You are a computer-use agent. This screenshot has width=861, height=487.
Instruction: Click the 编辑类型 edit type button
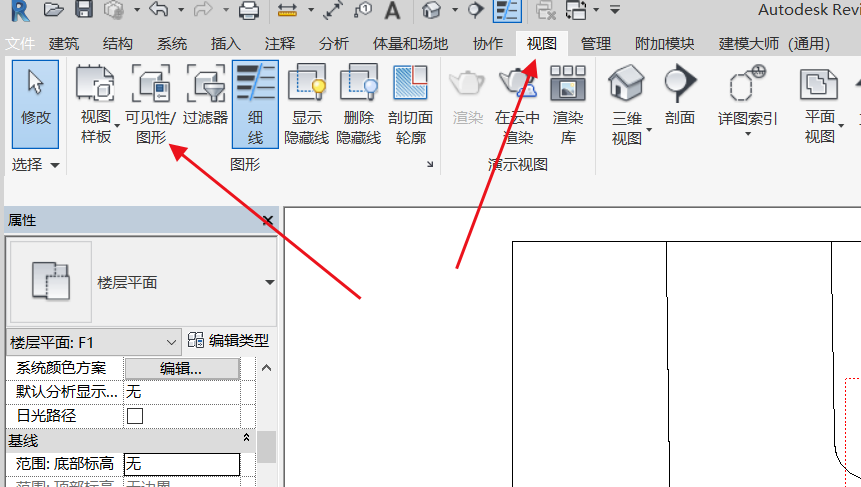(x=229, y=342)
